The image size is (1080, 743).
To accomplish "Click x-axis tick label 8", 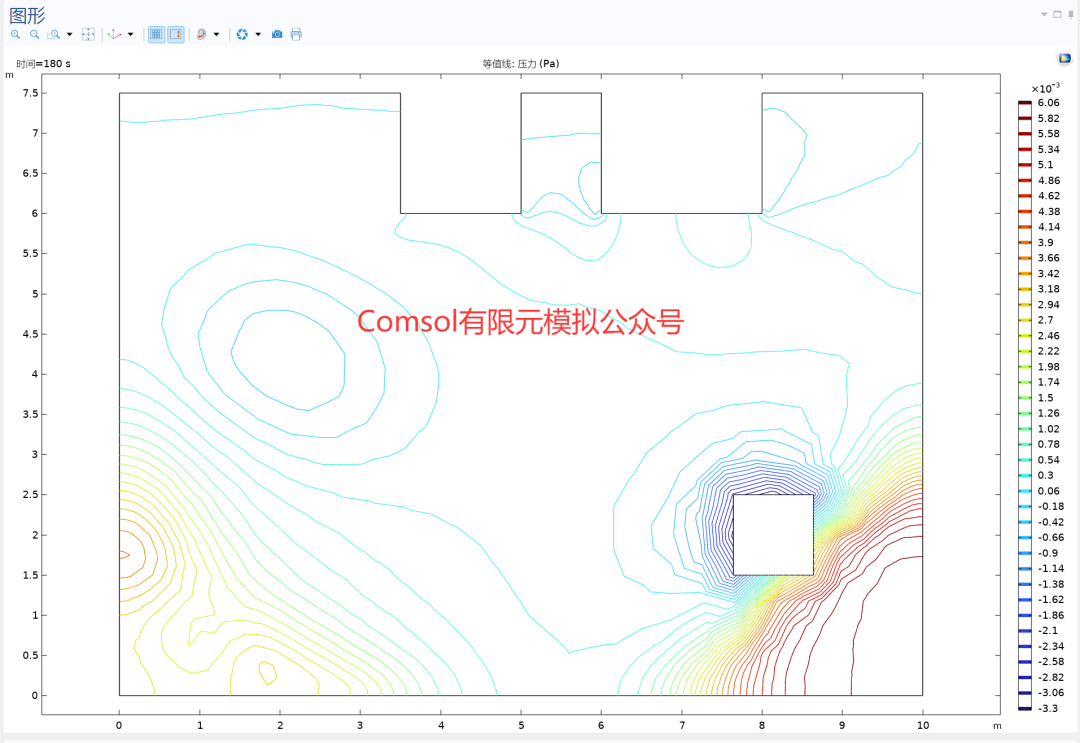I will pyautogui.click(x=762, y=725).
